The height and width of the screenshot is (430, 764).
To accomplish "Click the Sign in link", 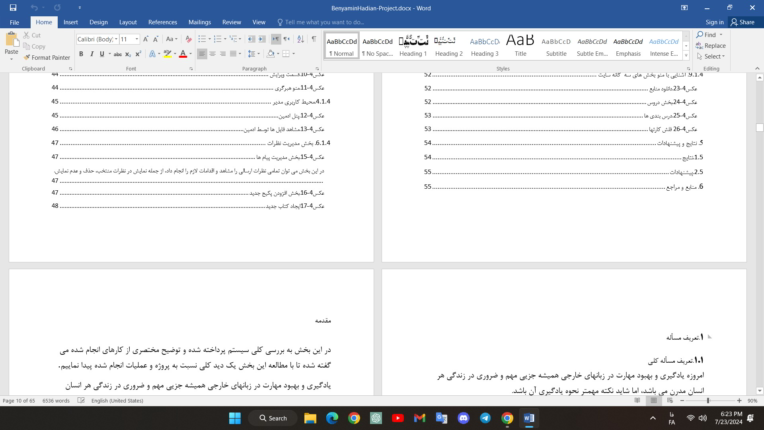I will 714,22.
